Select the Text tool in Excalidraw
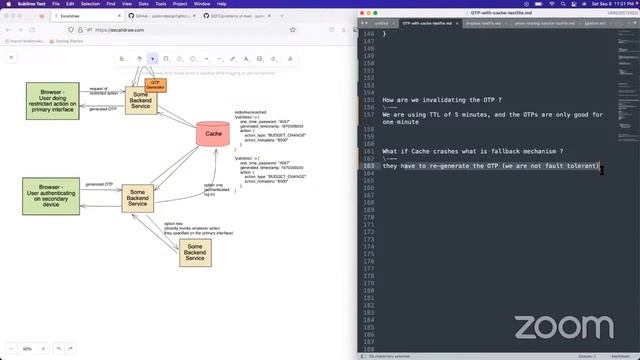 click(x=246, y=59)
